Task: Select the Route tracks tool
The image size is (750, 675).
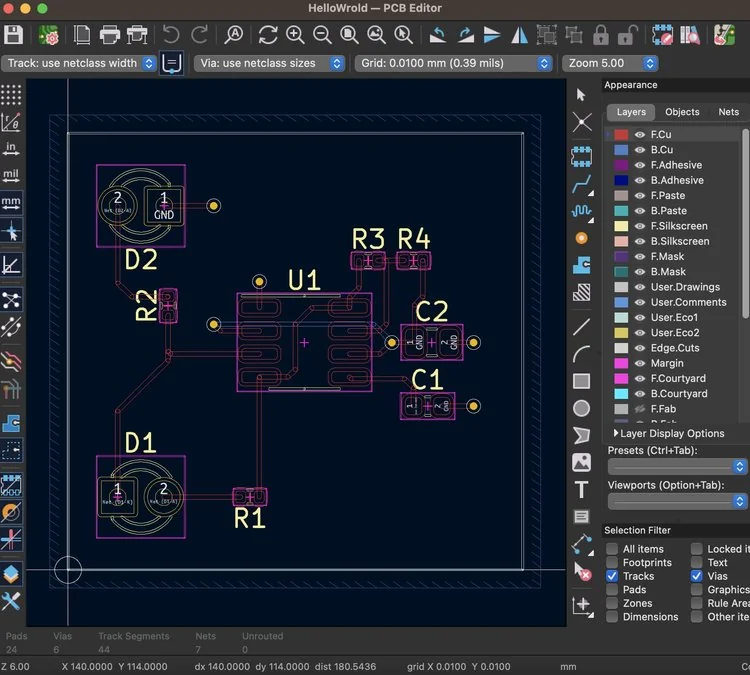Action: [x=582, y=185]
